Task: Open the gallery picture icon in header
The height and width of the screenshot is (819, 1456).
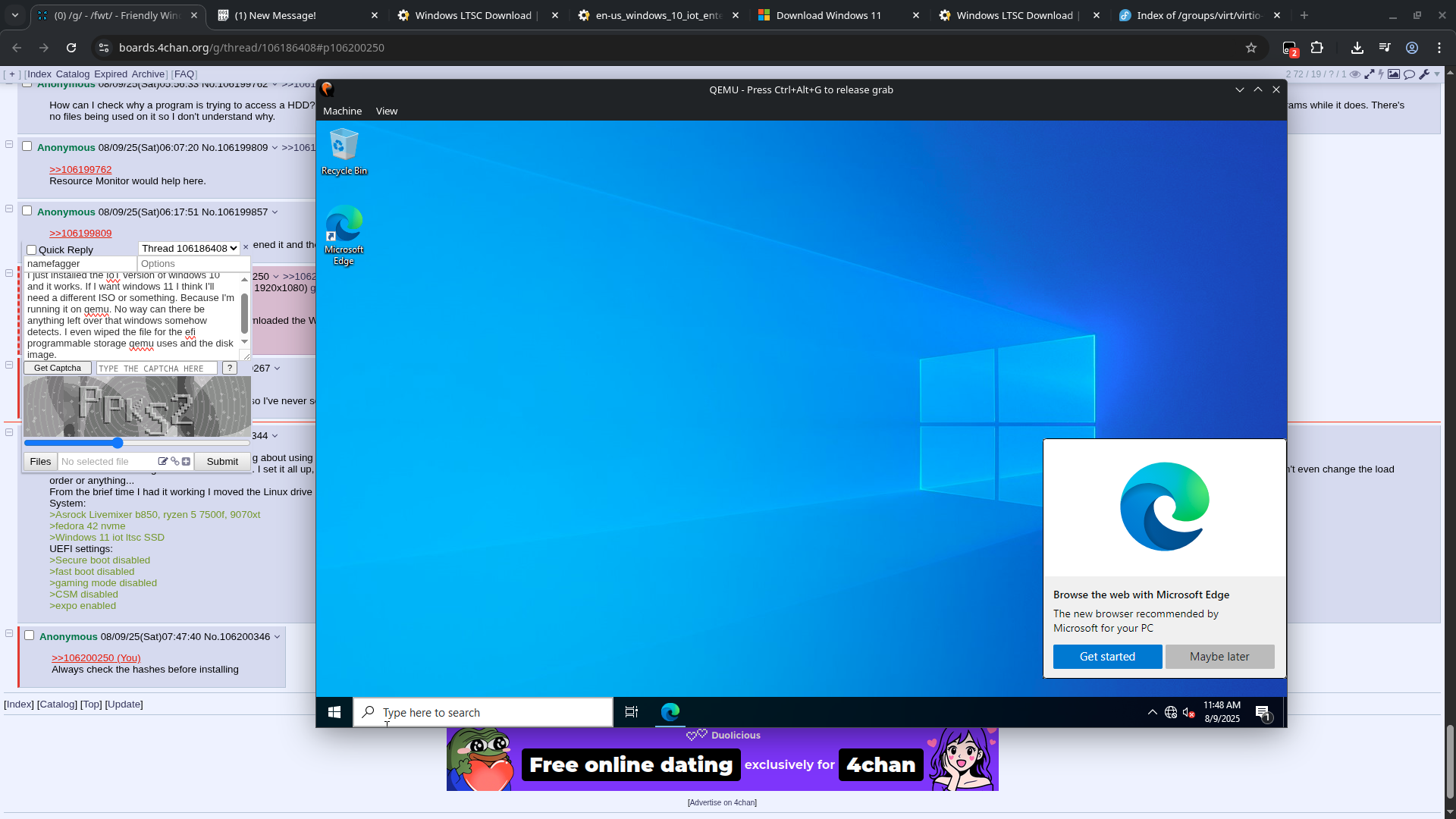Action: pyautogui.click(x=1394, y=74)
